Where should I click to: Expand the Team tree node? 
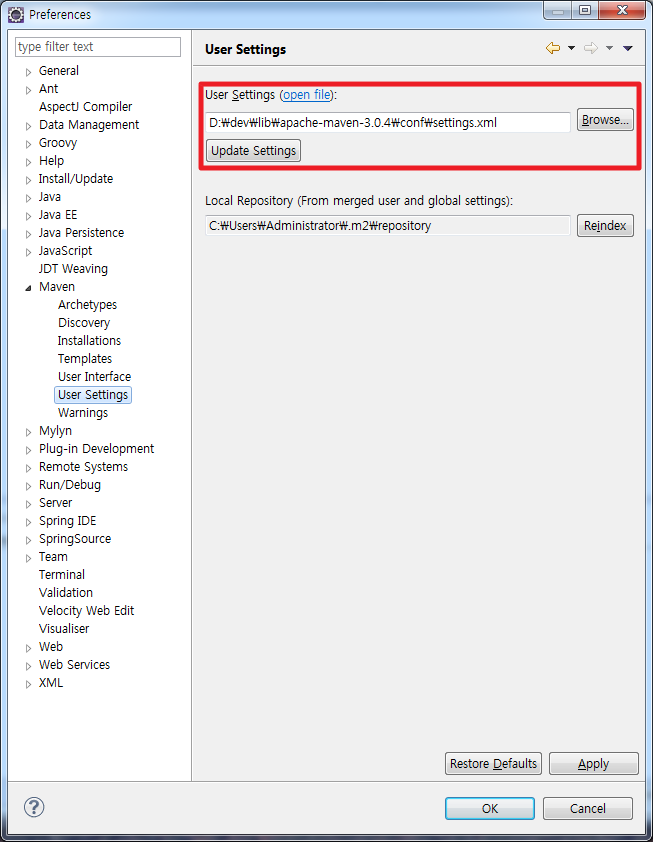28,557
